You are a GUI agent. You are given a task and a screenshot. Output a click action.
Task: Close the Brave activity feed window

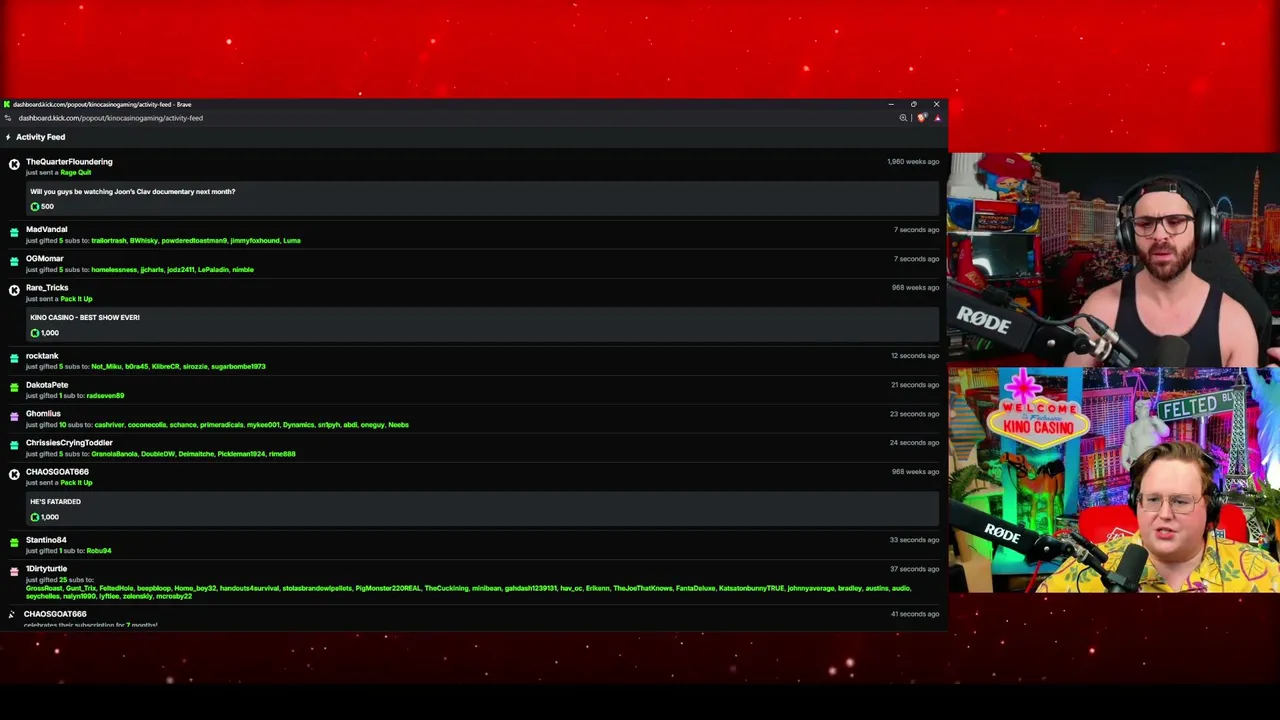pyautogui.click(x=936, y=104)
